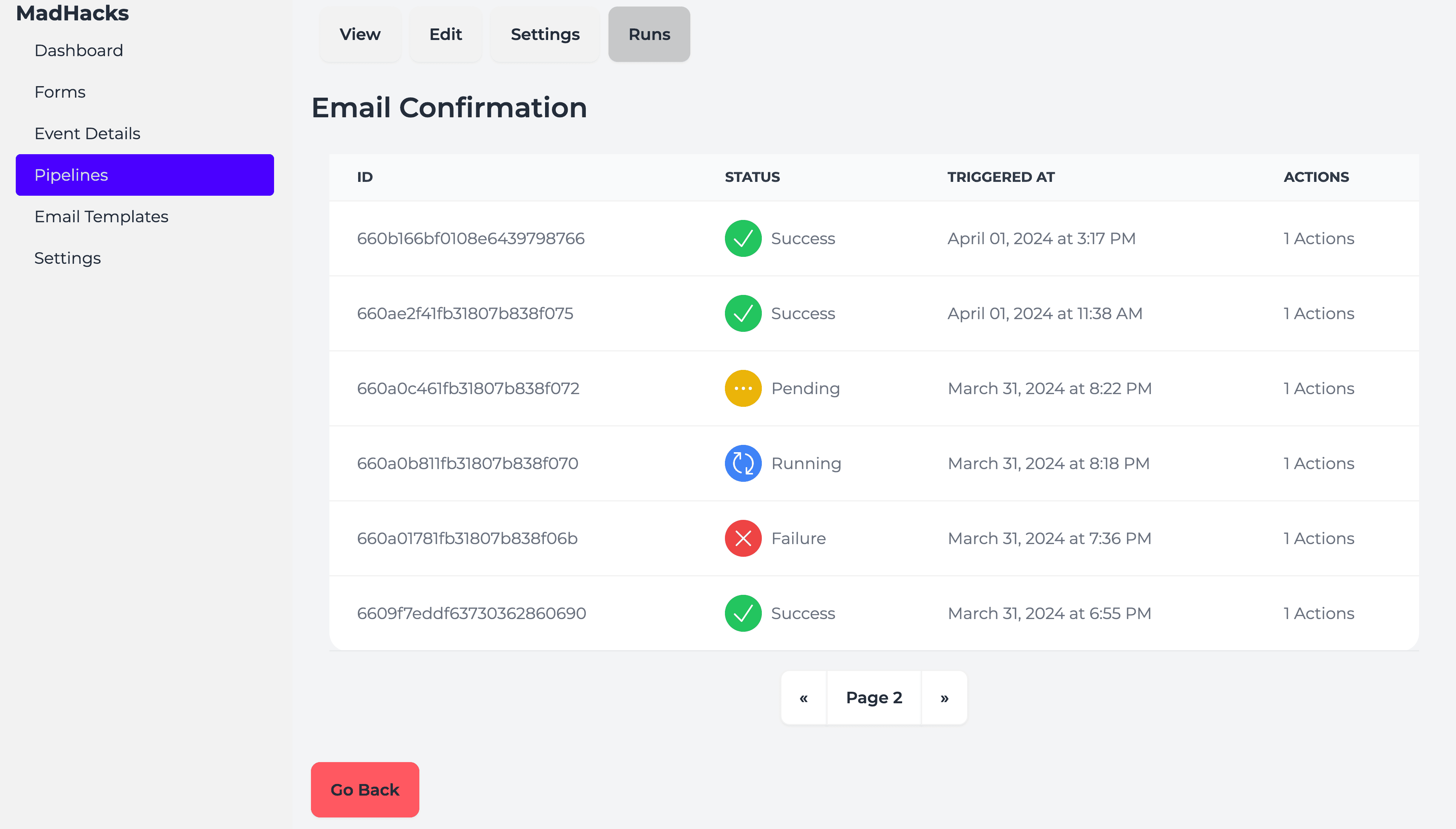
Task: Click the green checkmark icon for run 660ae2f41fb31807b838f075
Action: point(743,313)
